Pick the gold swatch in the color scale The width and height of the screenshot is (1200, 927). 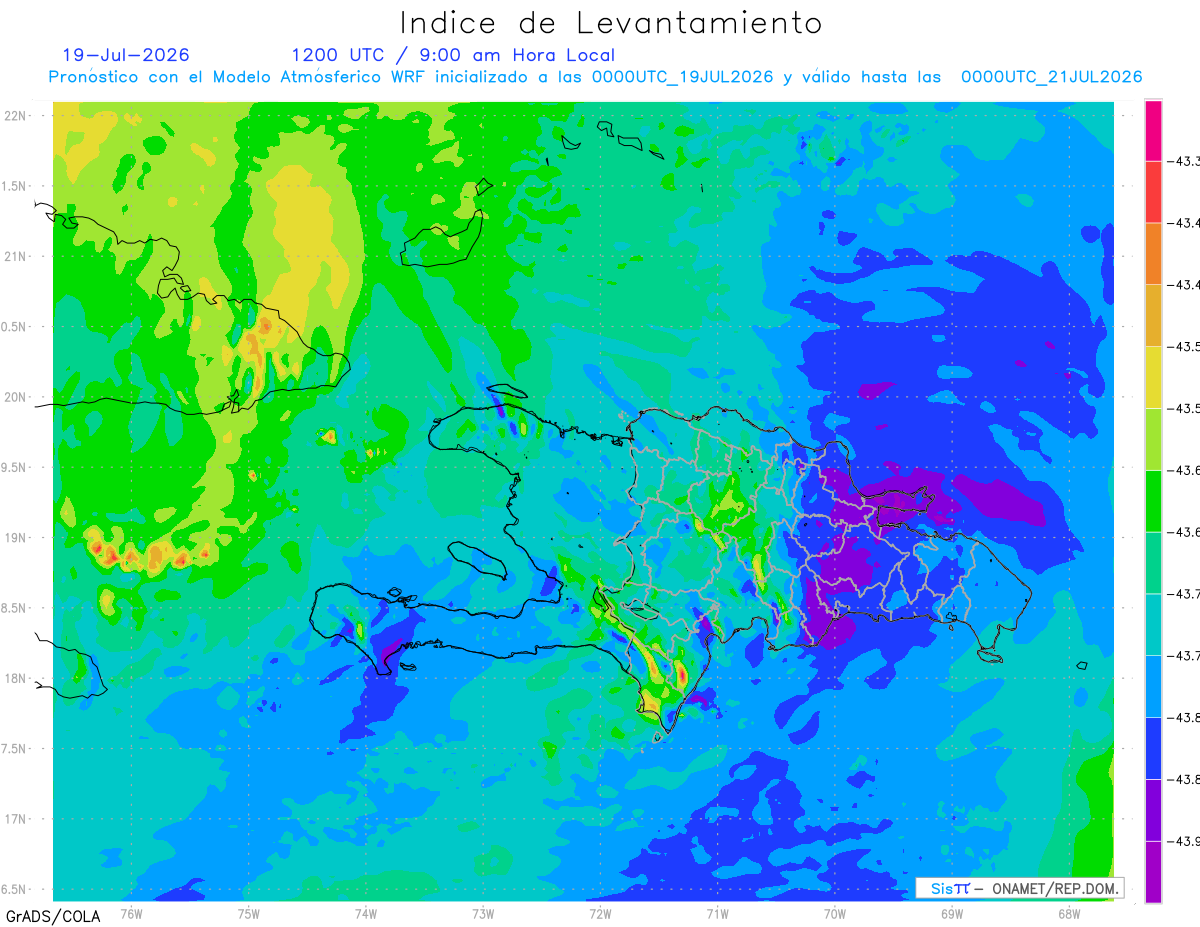point(1153,315)
